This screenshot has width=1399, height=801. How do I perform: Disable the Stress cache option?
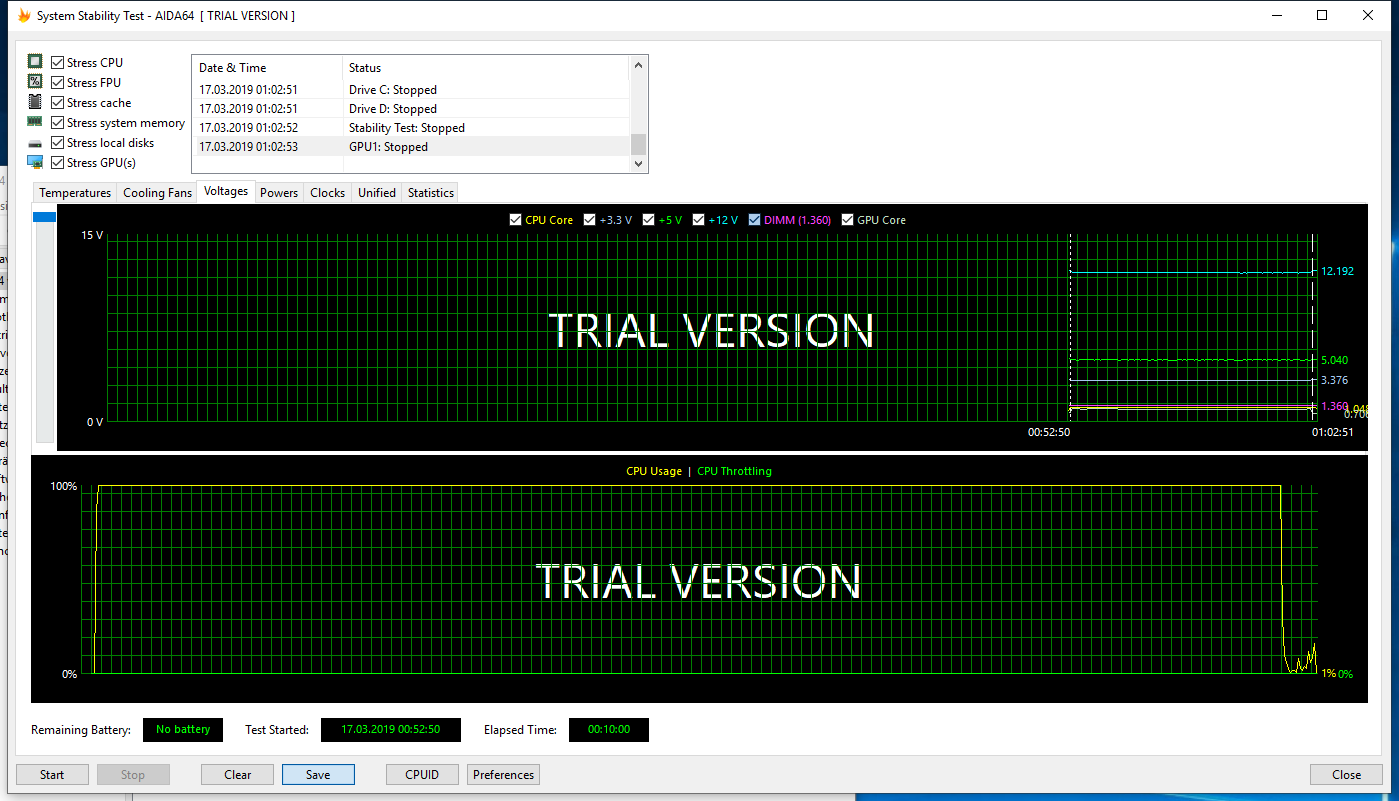pos(58,102)
